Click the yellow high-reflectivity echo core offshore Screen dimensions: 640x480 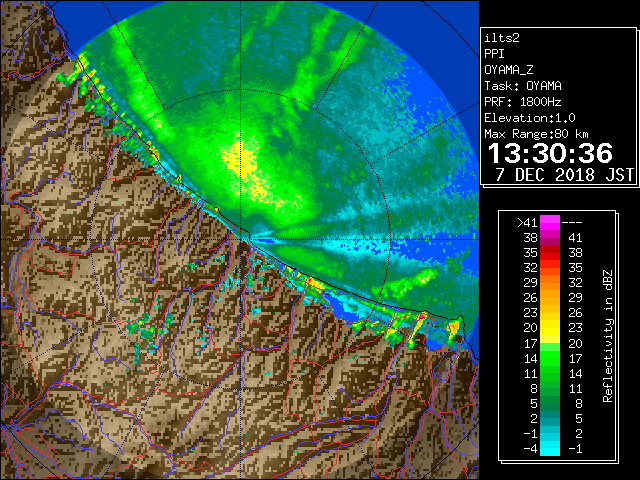tap(240, 159)
